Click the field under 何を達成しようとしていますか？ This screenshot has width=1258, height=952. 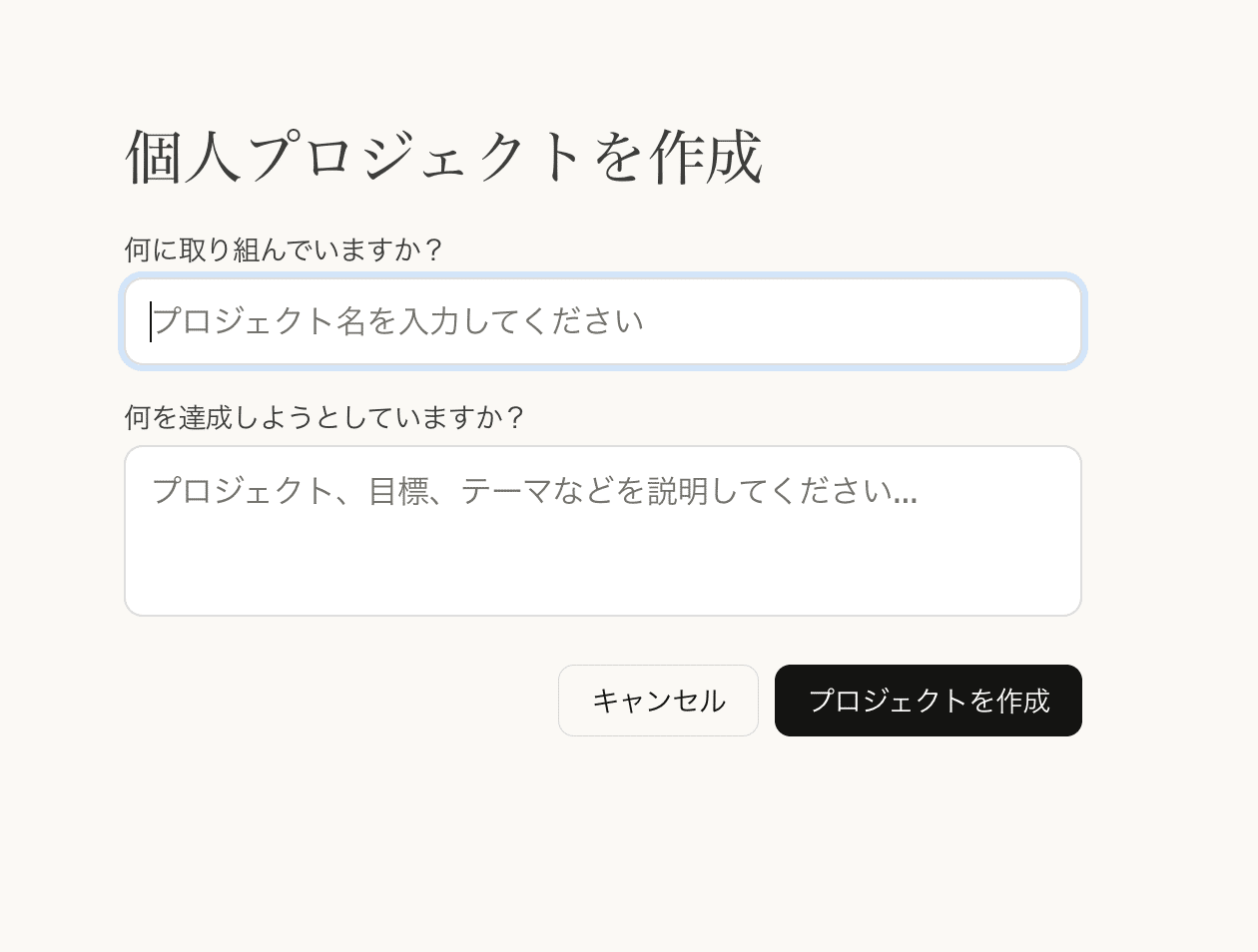tap(602, 531)
